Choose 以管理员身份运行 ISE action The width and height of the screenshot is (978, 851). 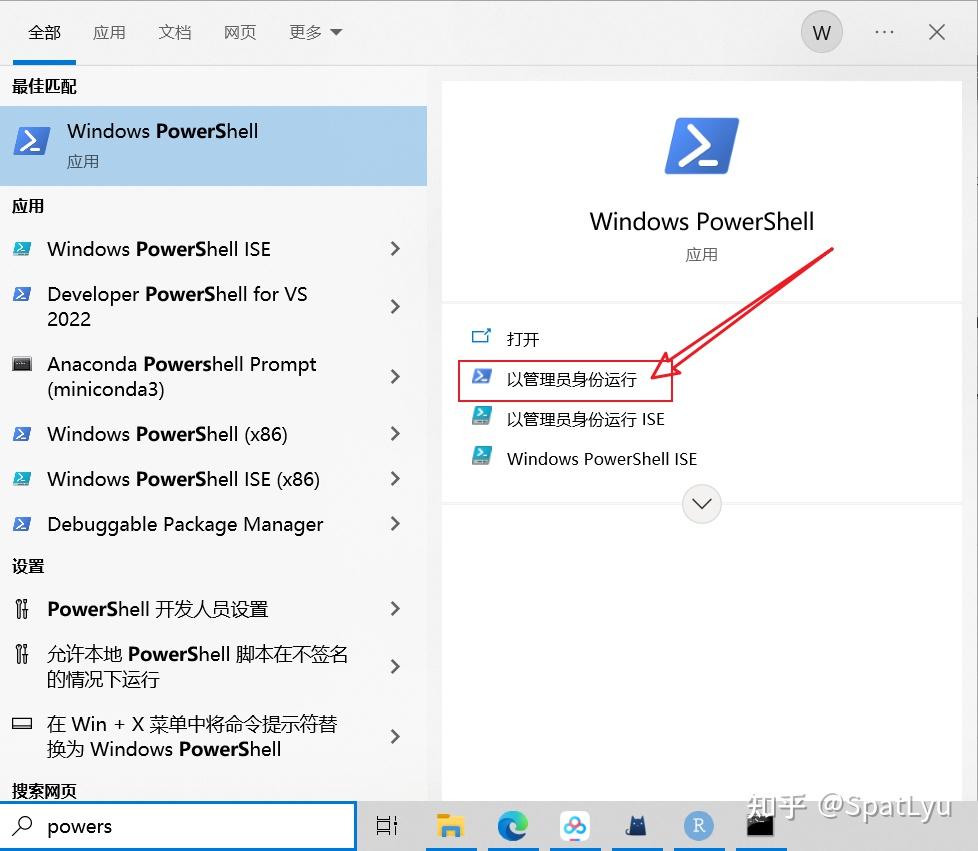pos(585,419)
